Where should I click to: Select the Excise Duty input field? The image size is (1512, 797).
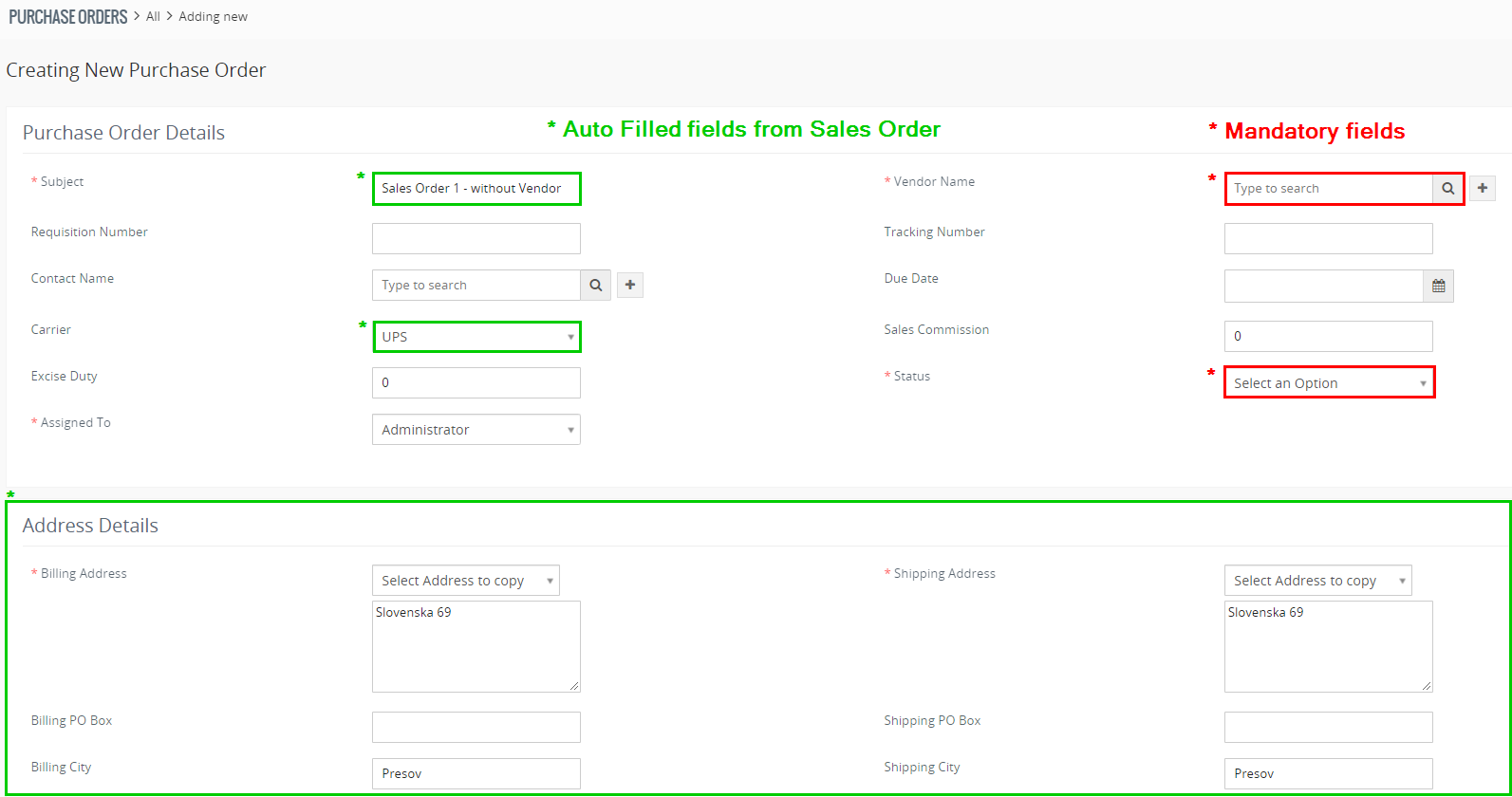pos(476,382)
